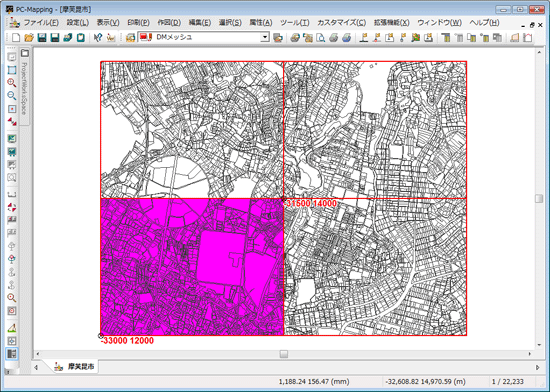Click the highlighted bottom icon in left toolbar

pyautogui.click(x=12, y=354)
